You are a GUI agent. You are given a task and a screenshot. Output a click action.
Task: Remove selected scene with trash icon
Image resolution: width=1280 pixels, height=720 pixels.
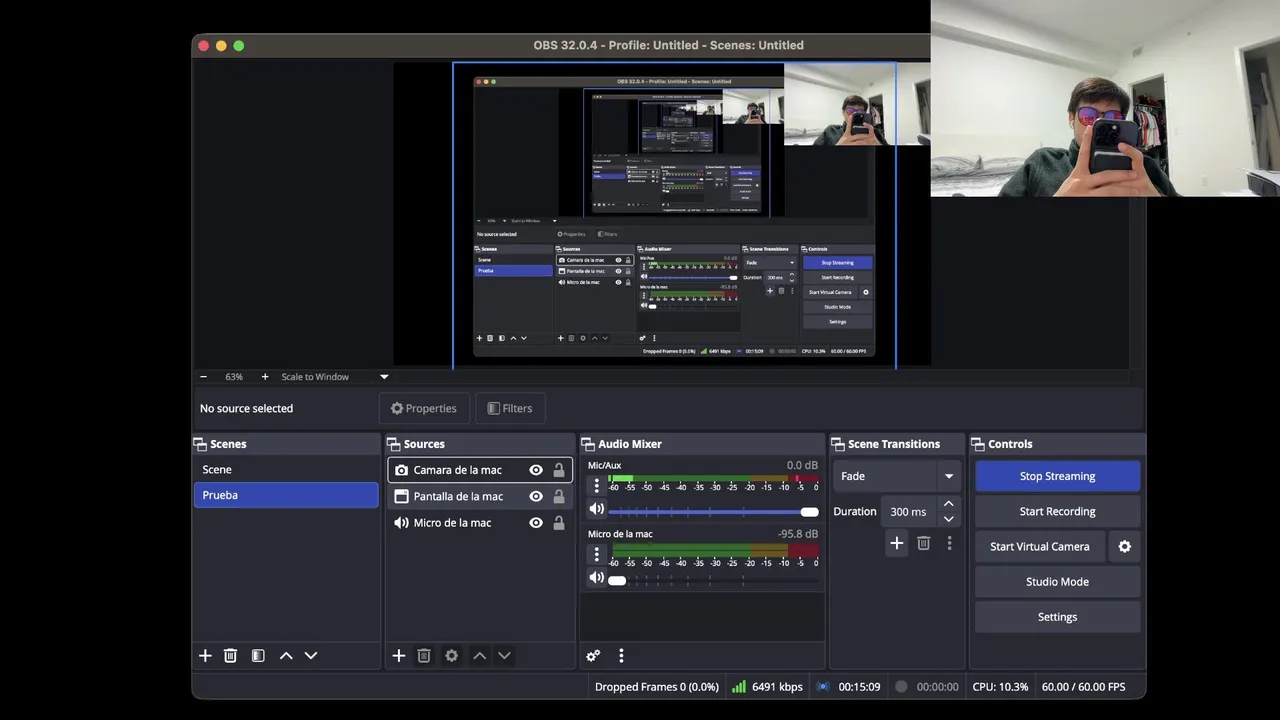(230, 656)
